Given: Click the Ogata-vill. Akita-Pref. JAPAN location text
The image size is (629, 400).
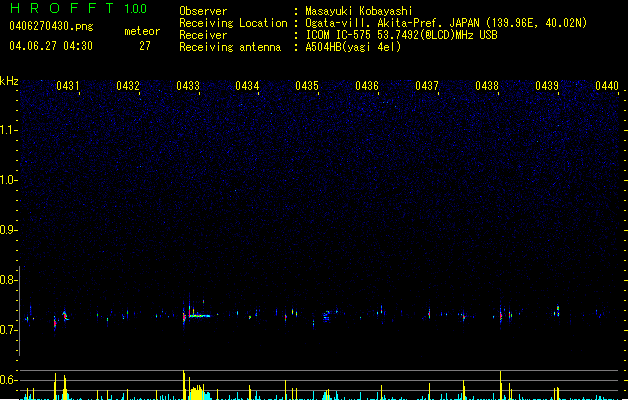Looking at the screenshot, I should coord(446,23).
